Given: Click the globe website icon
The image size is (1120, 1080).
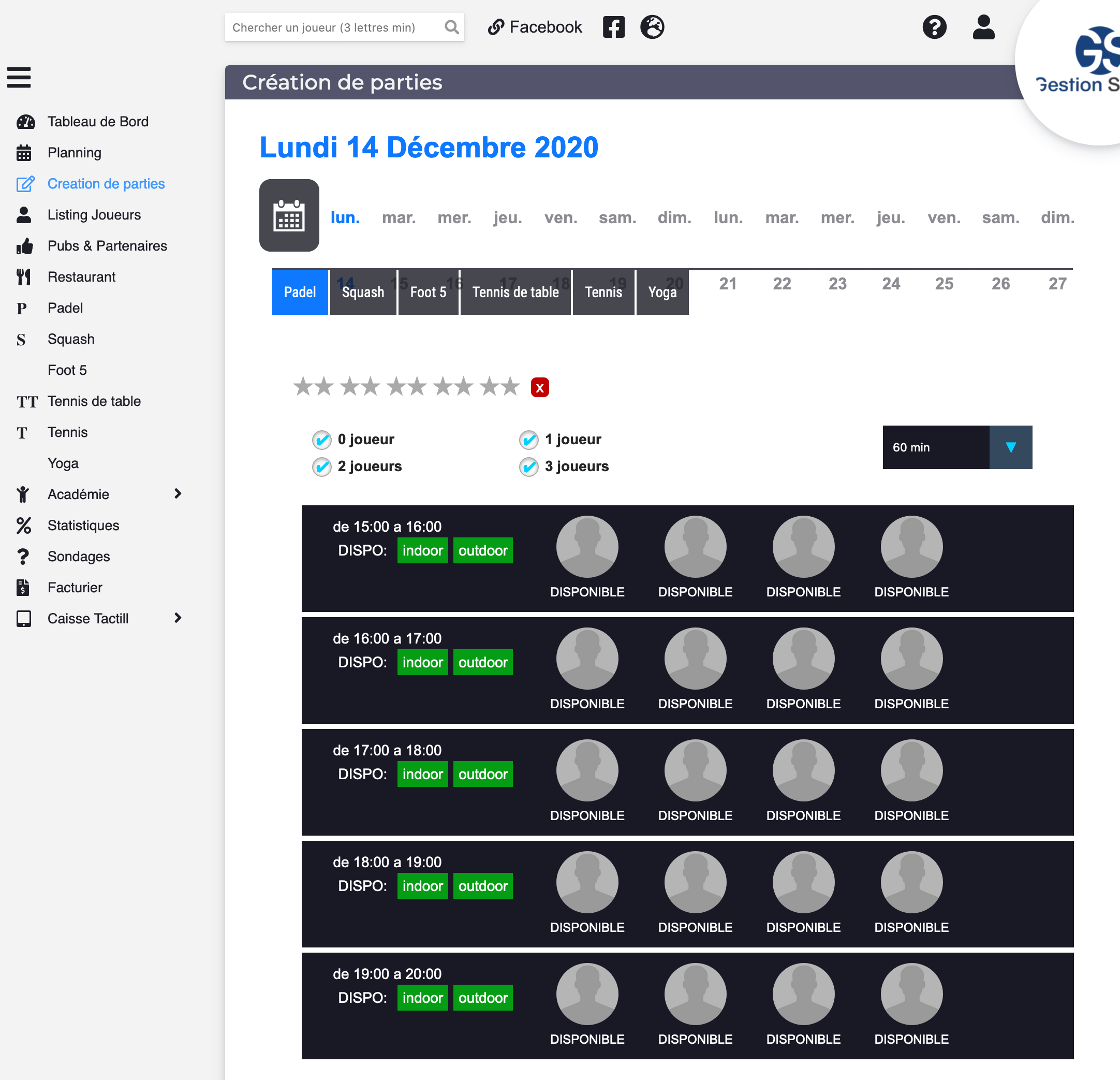Looking at the screenshot, I should pyautogui.click(x=652, y=27).
